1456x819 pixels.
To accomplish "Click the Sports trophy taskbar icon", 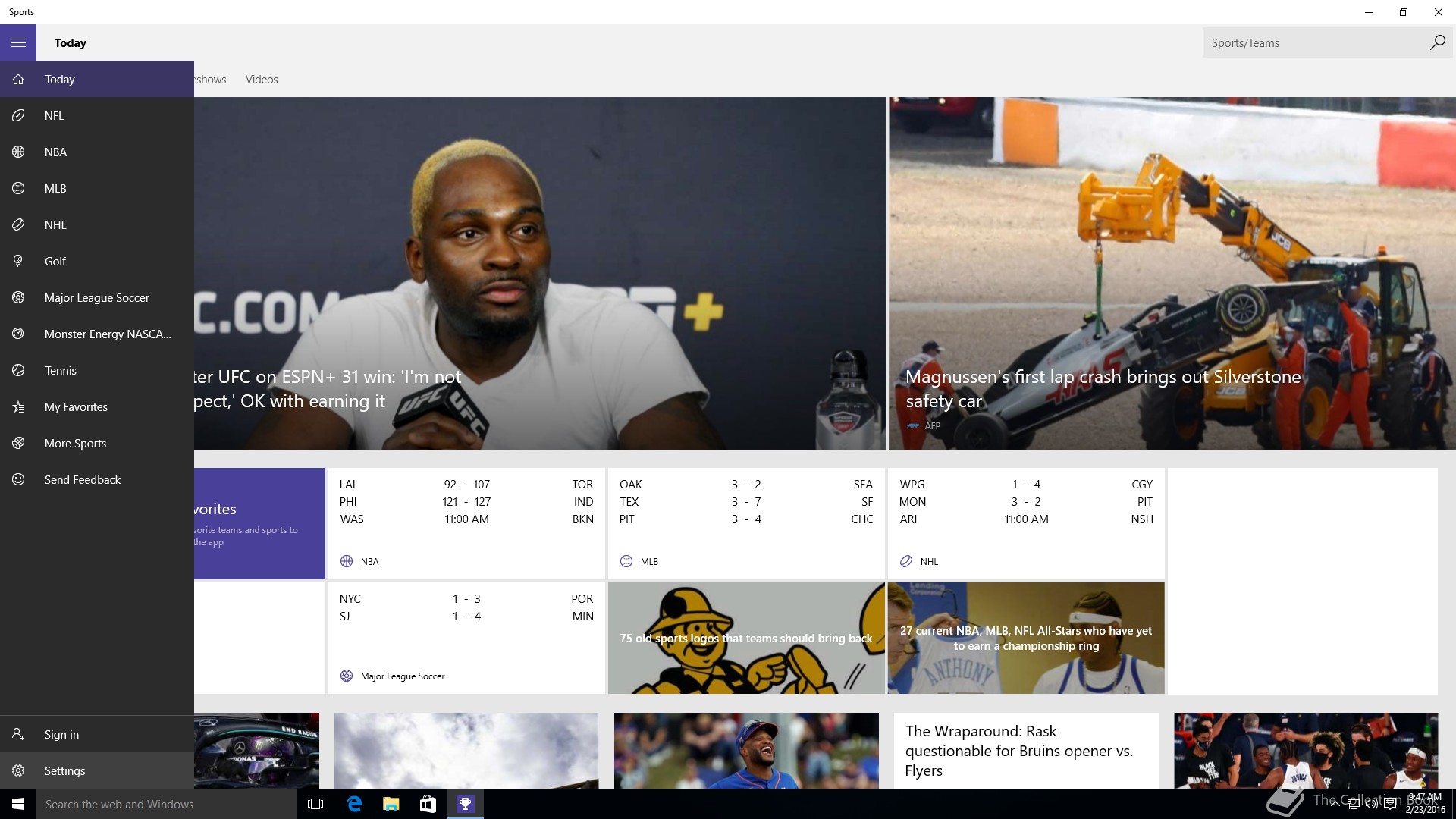I will (465, 804).
